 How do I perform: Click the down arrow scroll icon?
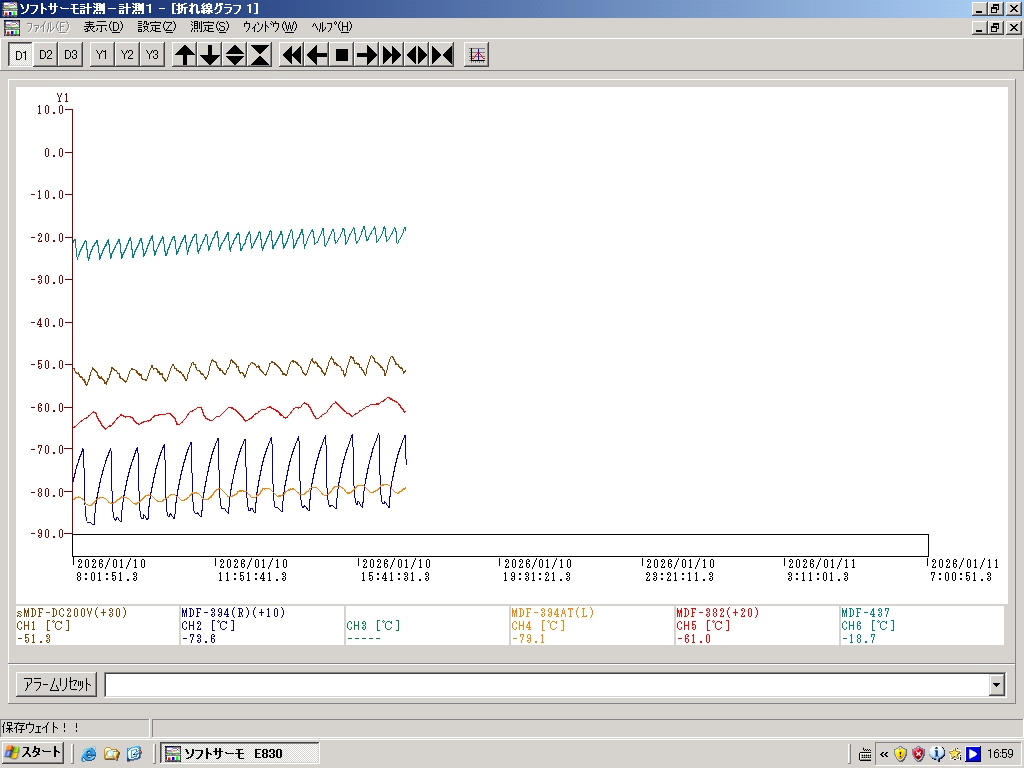pos(210,55)
